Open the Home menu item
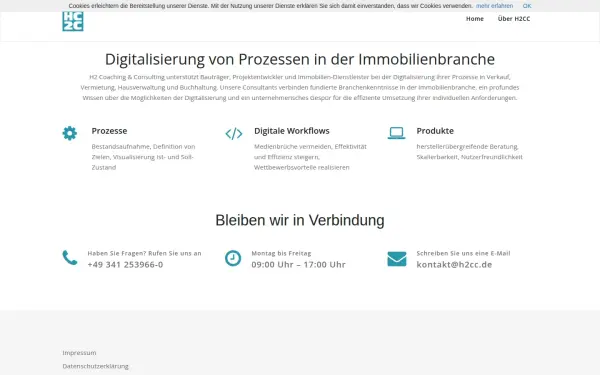Image resolution: width=600 pixels, height=375 pixels. coord(474,19)
